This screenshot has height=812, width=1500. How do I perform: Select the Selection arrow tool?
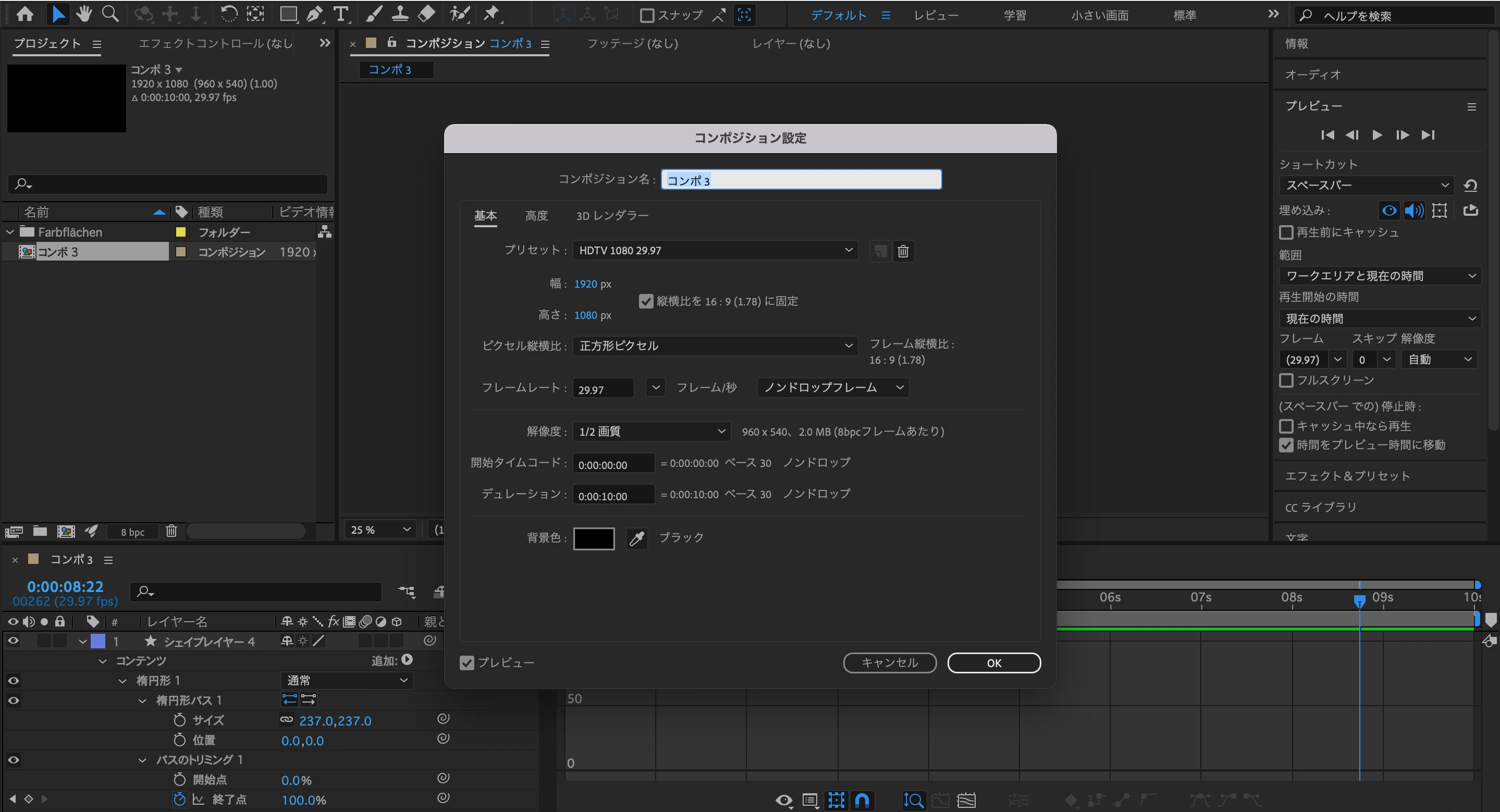[58, 14]
